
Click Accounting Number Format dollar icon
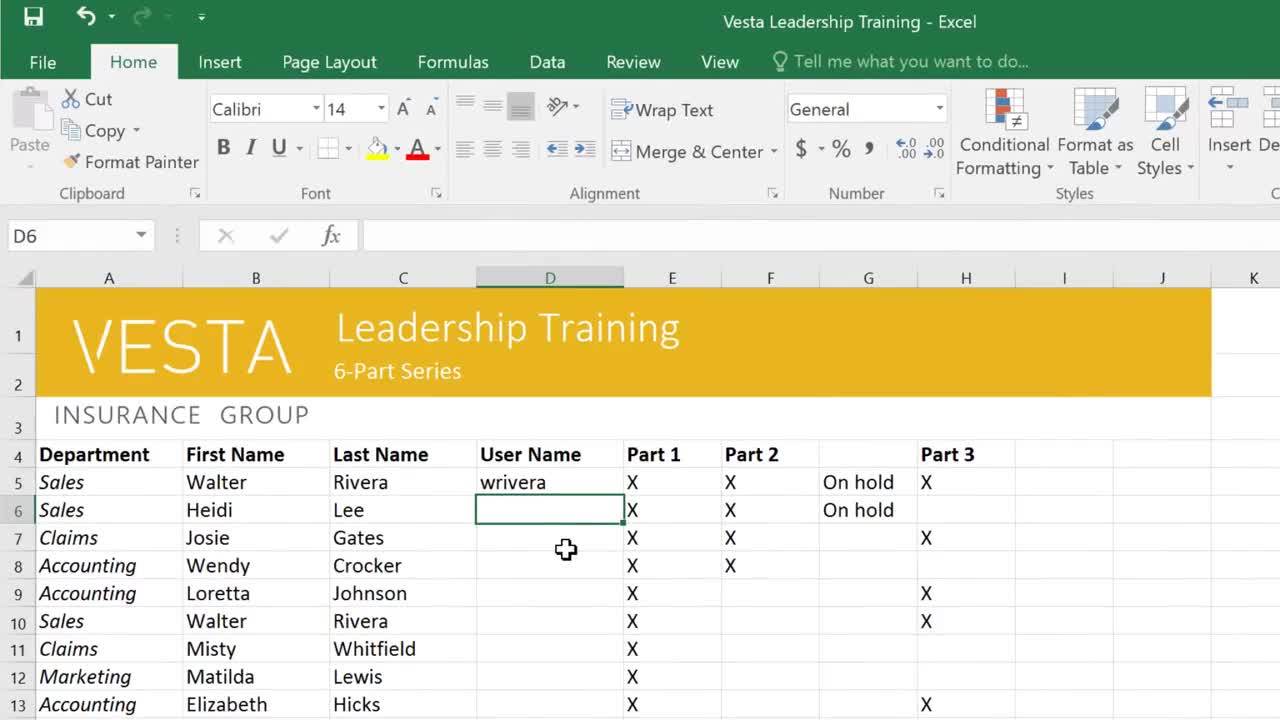[x=801, y=149]
